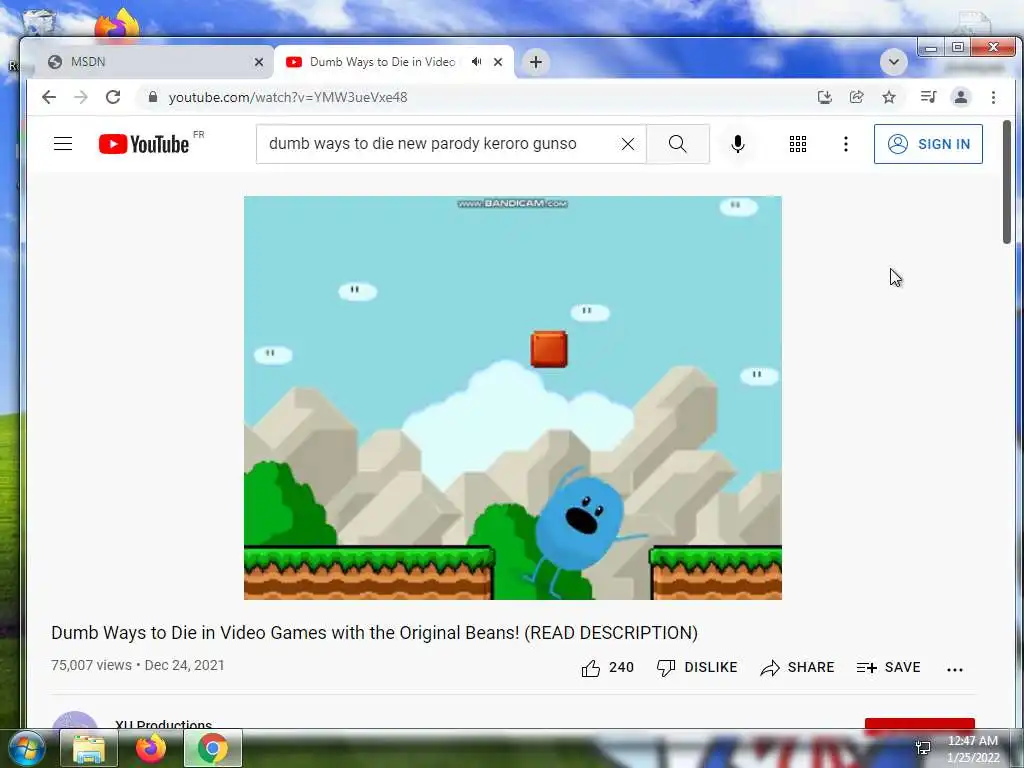The image size is (1024, 768).
Task: Save the video to a playlist
Action: (888, 667)
